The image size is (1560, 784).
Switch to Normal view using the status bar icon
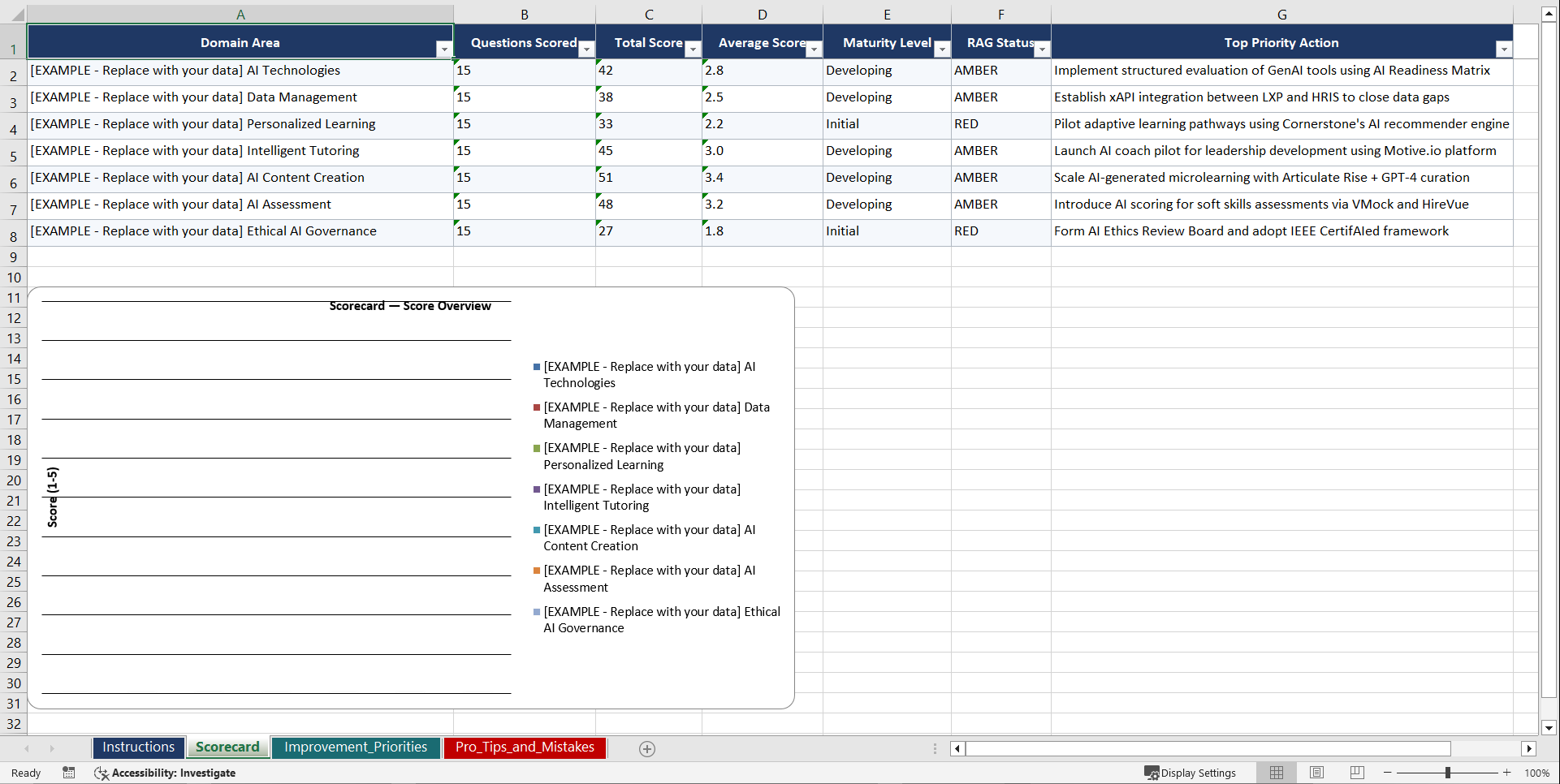[1276, 773]
